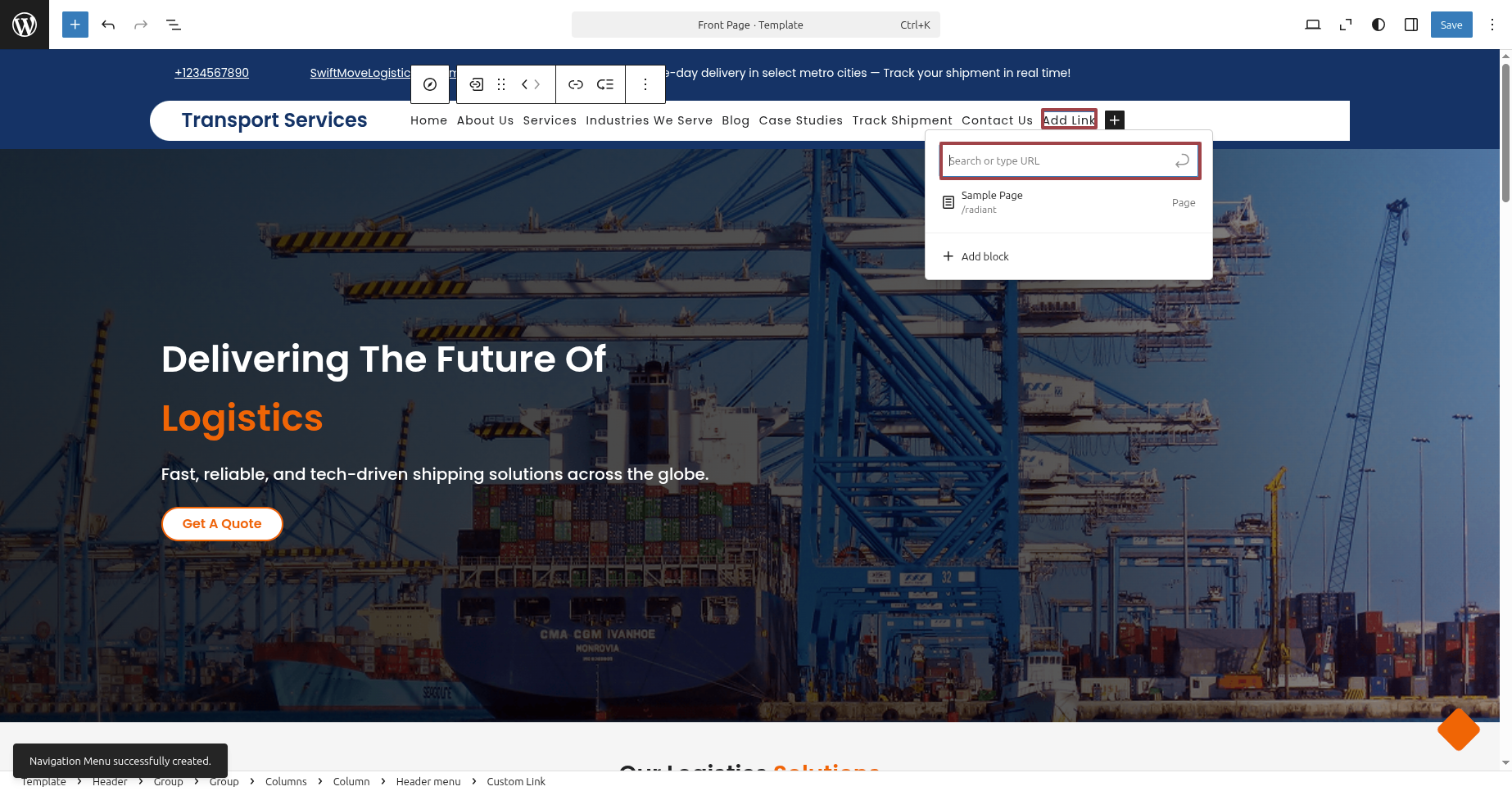Undo the last change

(108, 25)
